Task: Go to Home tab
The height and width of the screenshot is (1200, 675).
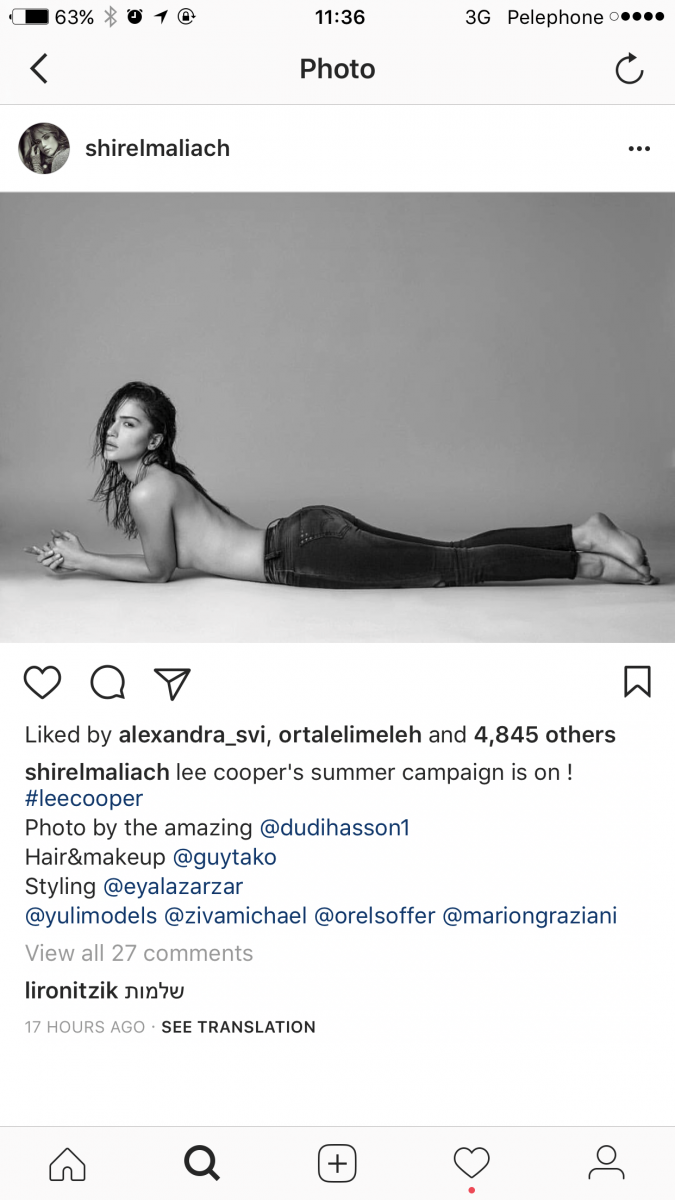Action: coord(67,1163)
